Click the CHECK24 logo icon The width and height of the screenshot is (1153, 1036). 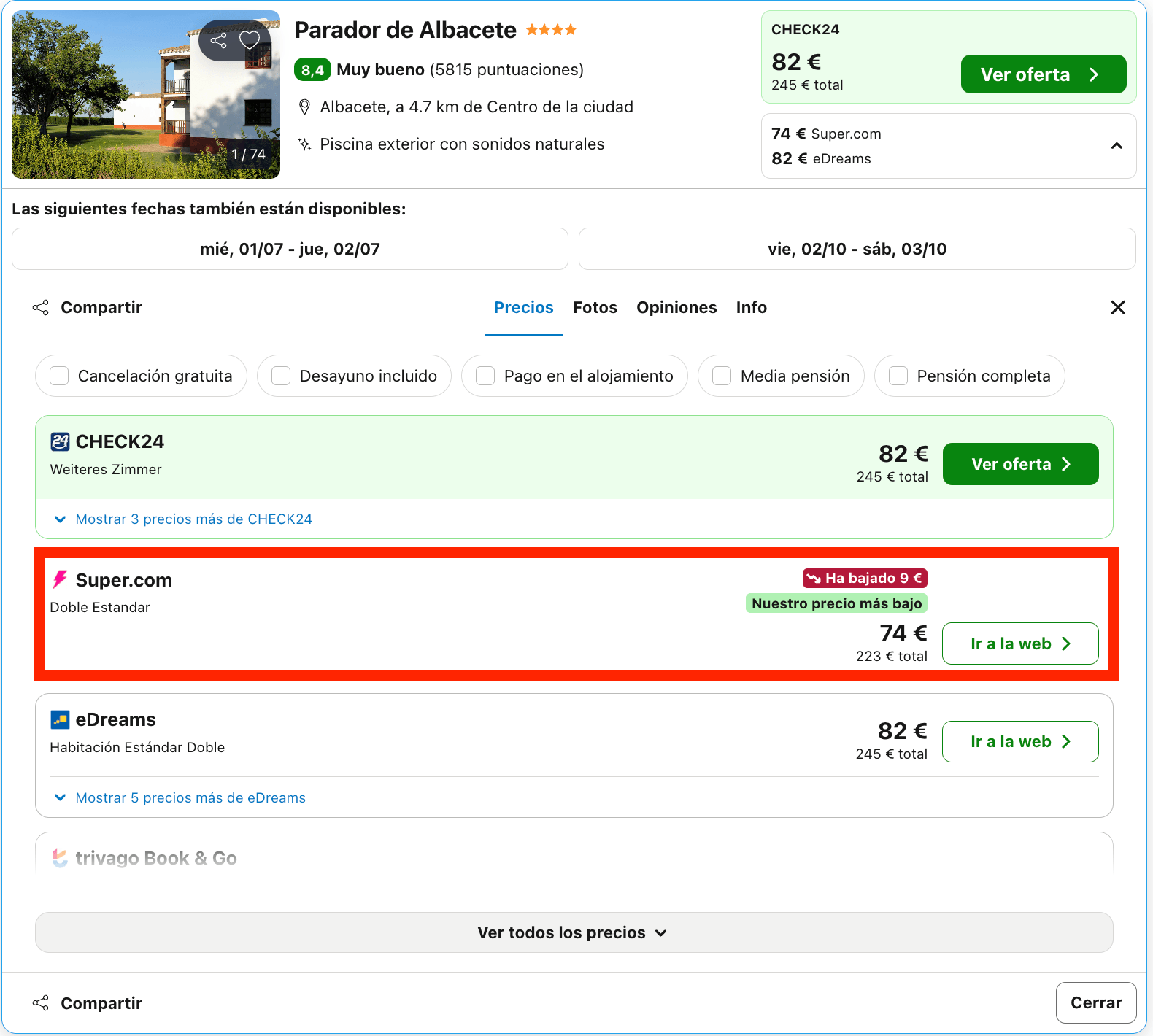point(60,441)
